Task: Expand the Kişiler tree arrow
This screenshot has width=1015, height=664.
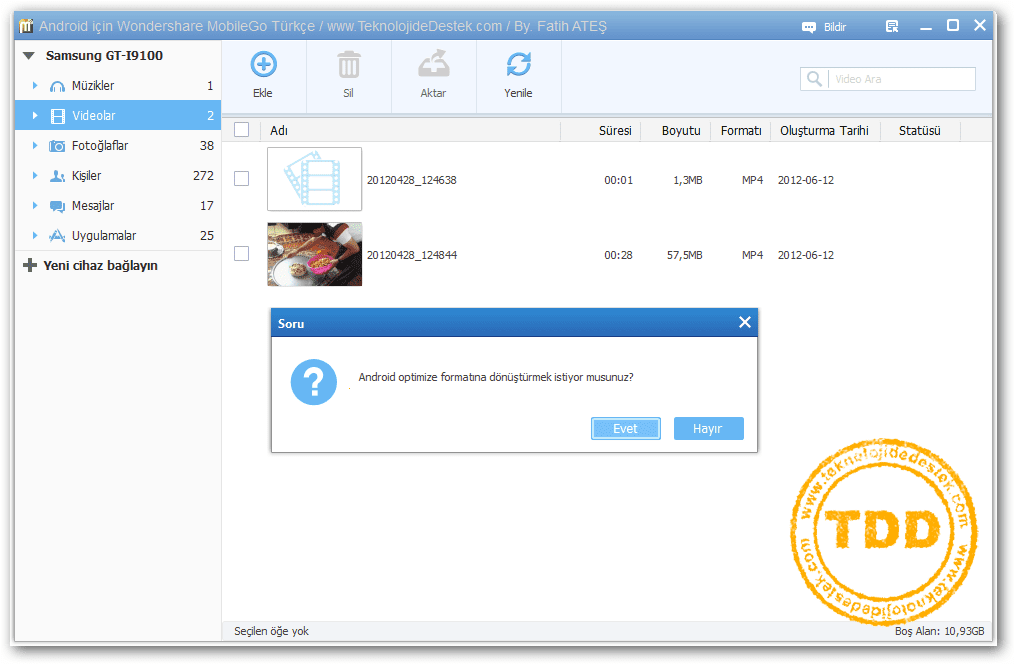Action: click(35, 175)
